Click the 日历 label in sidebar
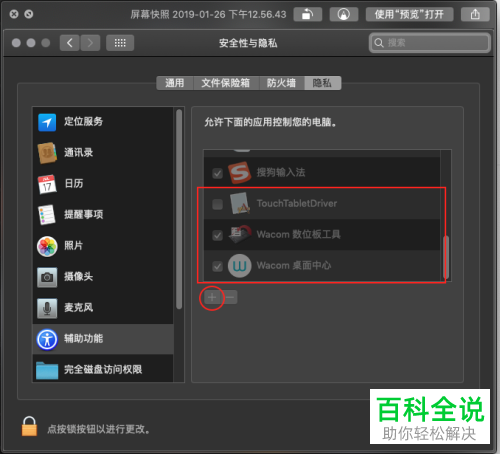The height and width of the screenshot is (454, 500). pos(74,183)
